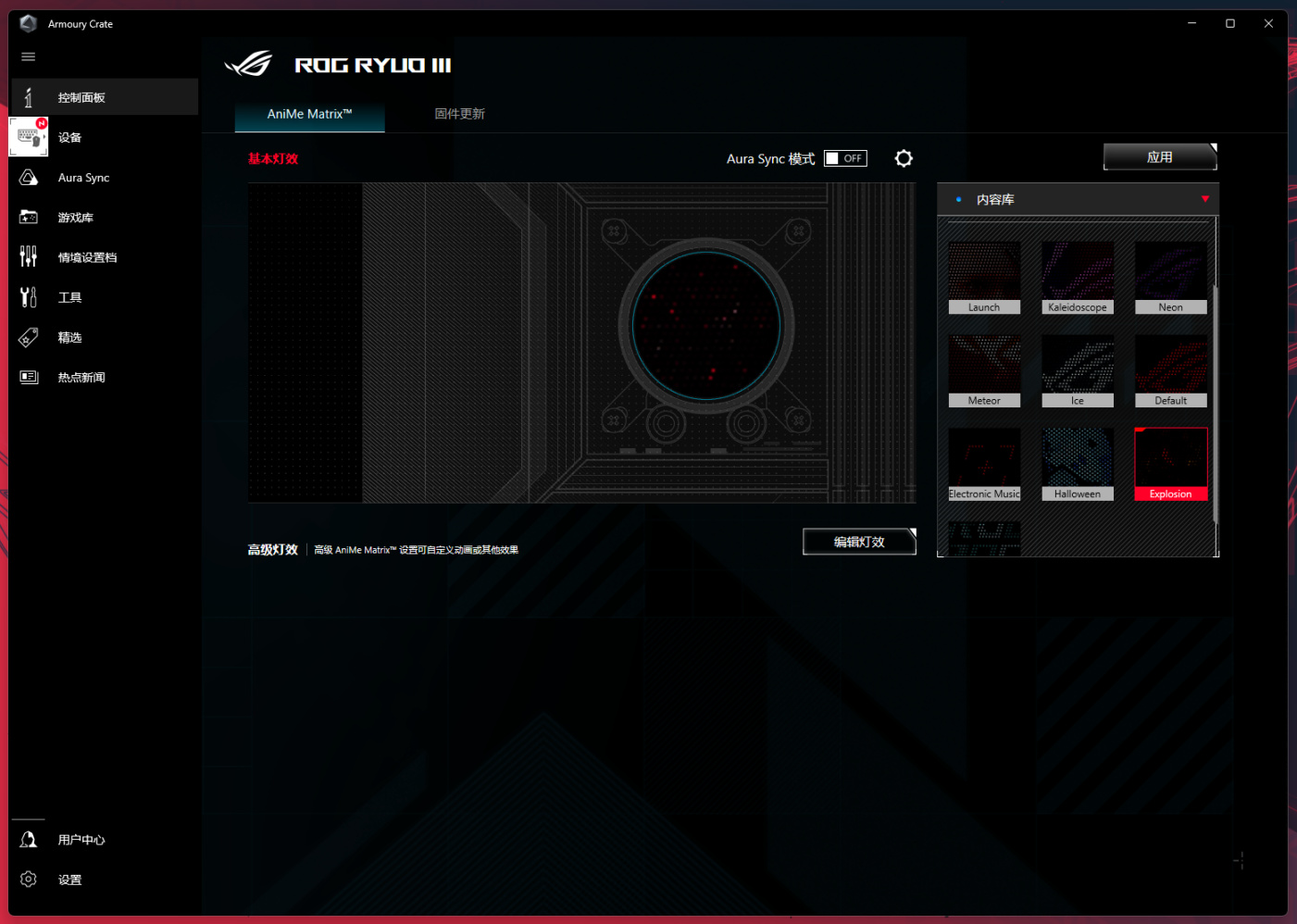Select the Kaleidoscope lighting effect
The image size is (1297, 924).
pyautogui.click(x=1078, y=278)
